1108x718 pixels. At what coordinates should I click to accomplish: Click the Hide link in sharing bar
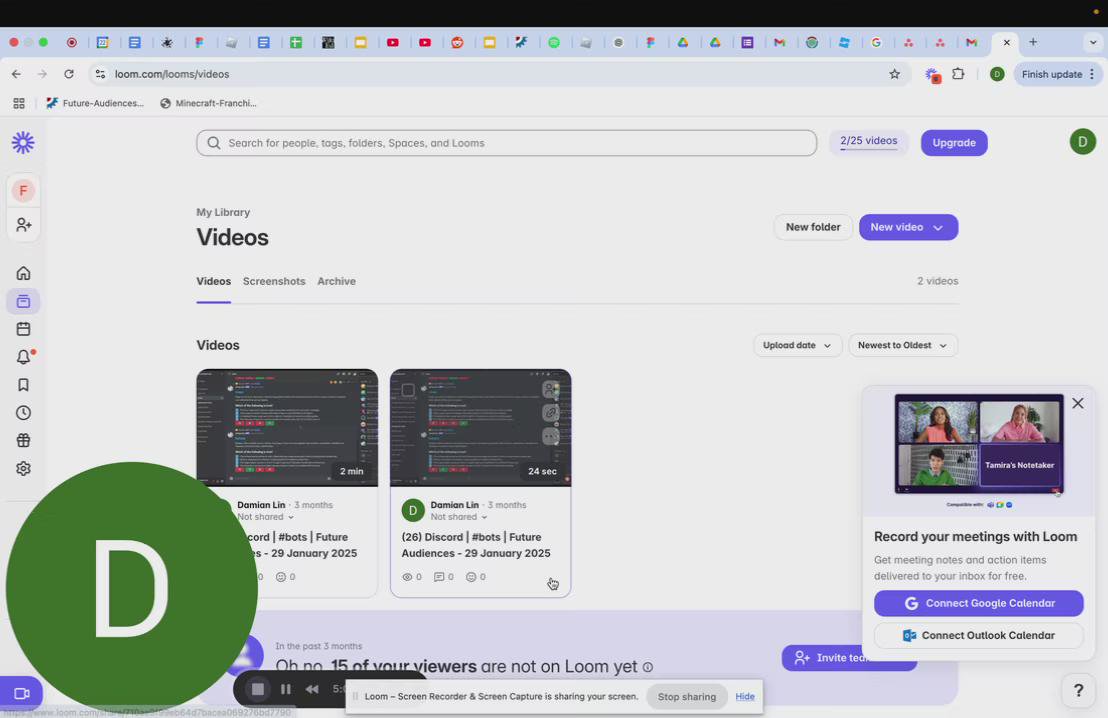click(745, 696)
